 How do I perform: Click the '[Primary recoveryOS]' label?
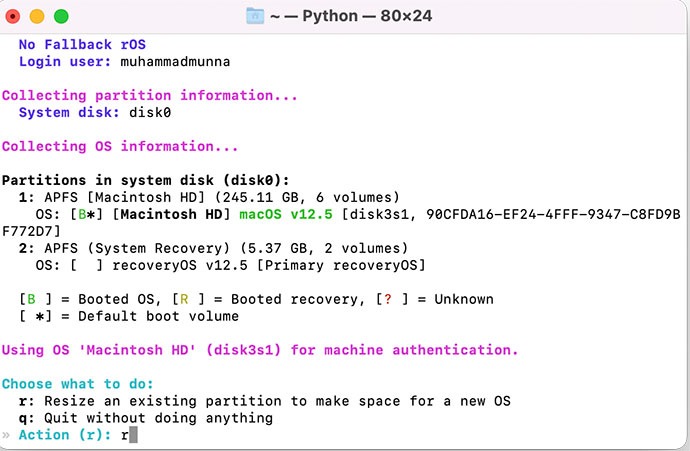point(341,265)
